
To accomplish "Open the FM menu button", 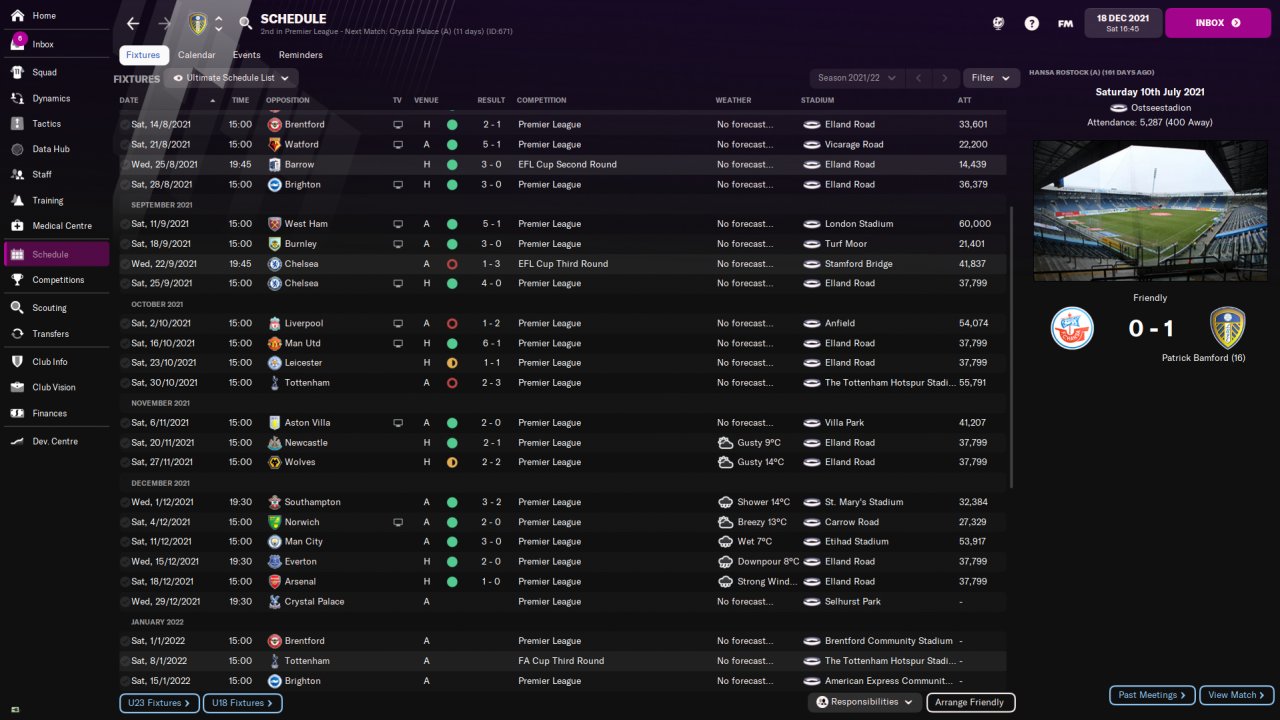I will pyautogui.click(x=1066, y=23).
